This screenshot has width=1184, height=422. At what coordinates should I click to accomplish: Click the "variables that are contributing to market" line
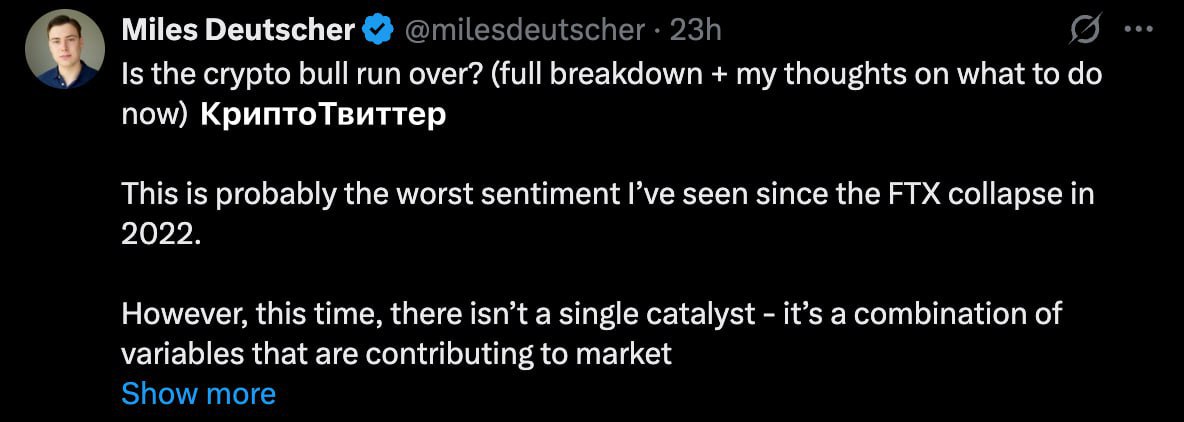396,354
